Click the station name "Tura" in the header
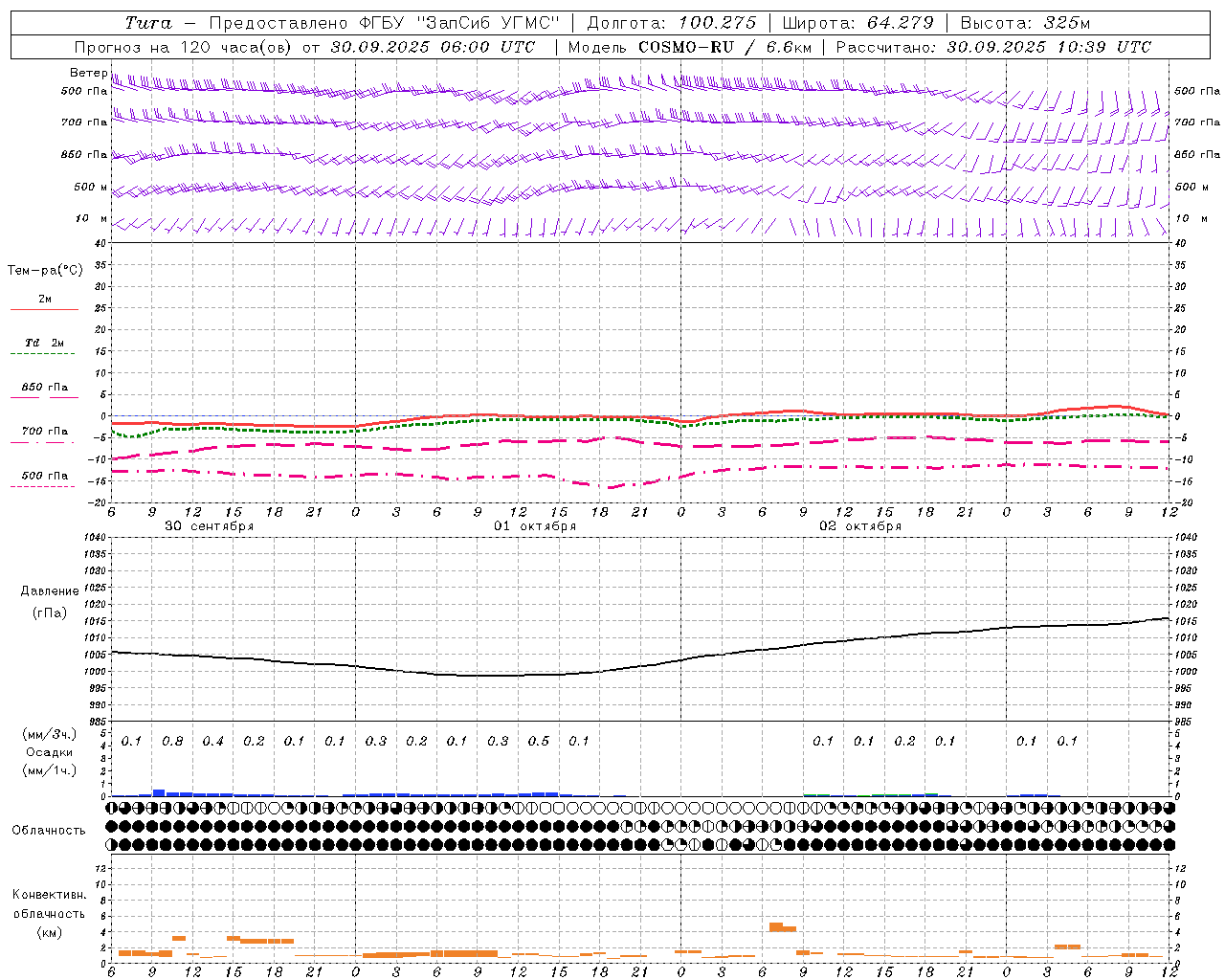The width and height of the screenshot is (1225, 980). [x=148, y=23]
